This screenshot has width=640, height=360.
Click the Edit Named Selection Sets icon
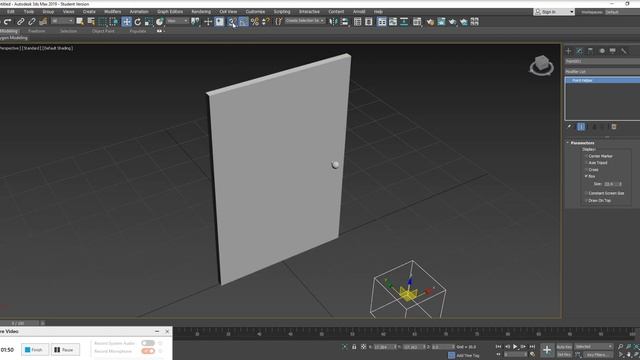pyautogui.click(x=278, y=21)
